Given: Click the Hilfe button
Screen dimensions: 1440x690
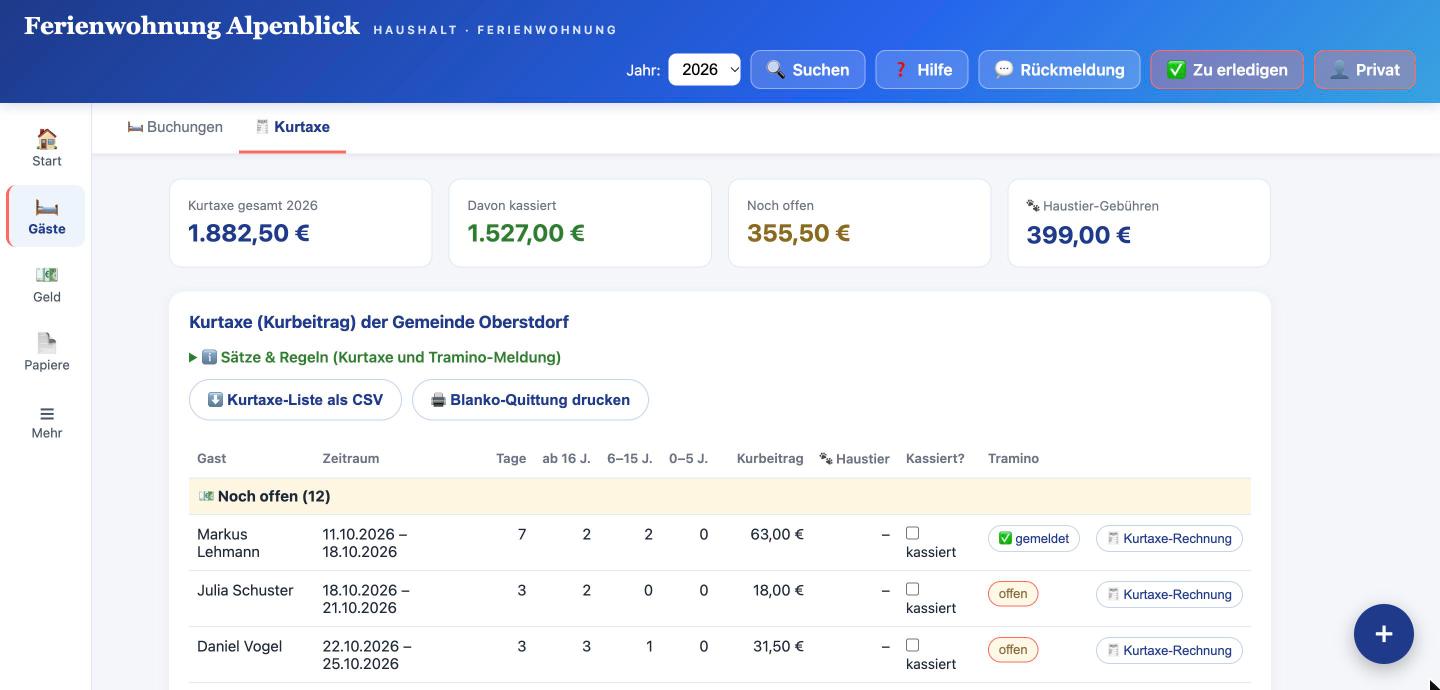Looking at the screenshot, I should coord(922,70).
